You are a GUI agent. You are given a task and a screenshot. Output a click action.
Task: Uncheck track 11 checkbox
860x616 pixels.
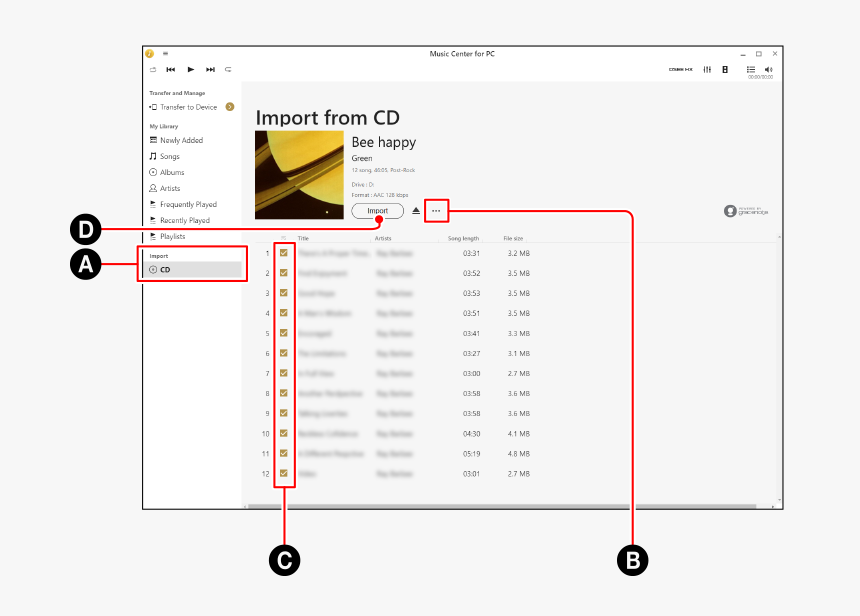pyautogui.click(x=284, y=453)
